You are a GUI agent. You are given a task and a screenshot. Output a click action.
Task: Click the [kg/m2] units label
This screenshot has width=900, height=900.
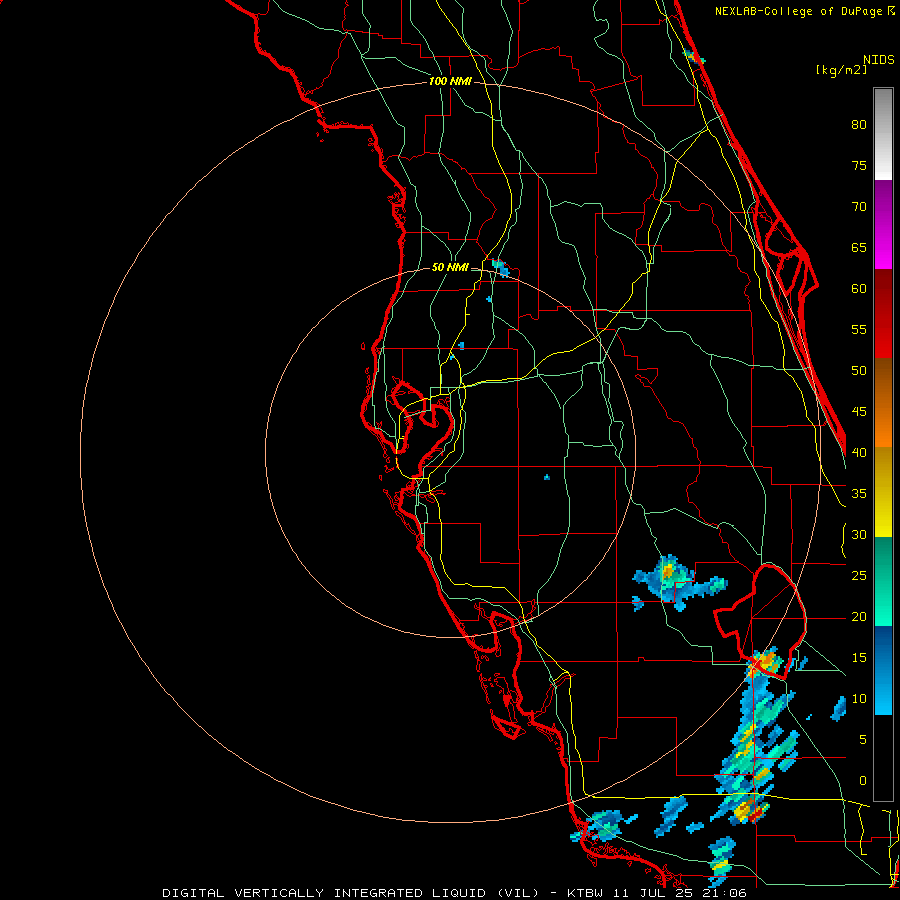(841, 70)
